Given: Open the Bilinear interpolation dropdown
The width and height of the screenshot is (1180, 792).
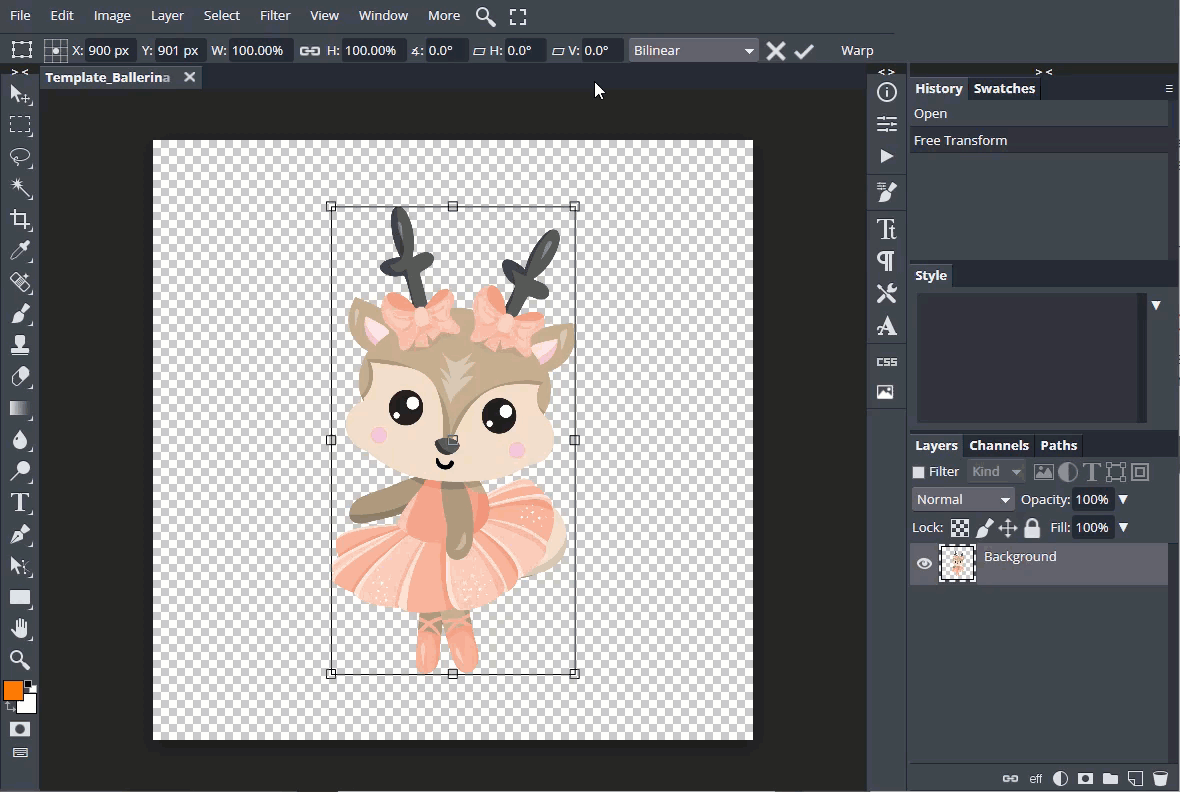Looking at the screenshot, I should point(693,51).
